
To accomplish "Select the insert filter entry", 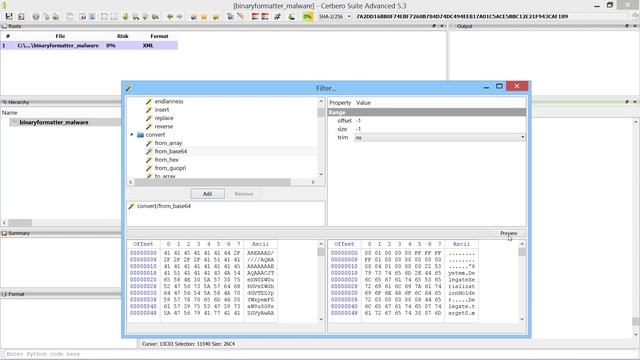I will coord(162,110).
